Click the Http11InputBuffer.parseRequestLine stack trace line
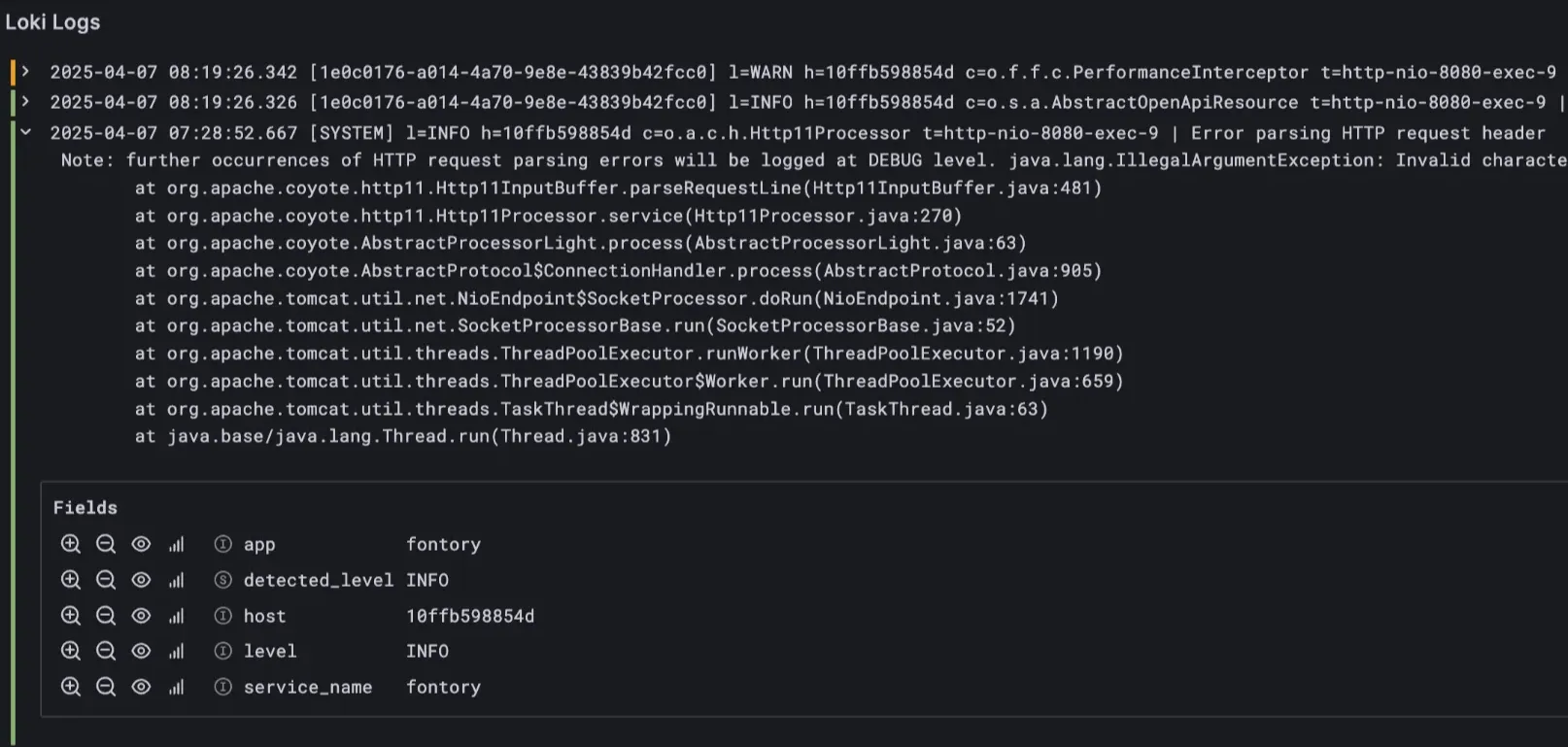Viewport: 1568px width, 747px height. (x=618, y=187)
